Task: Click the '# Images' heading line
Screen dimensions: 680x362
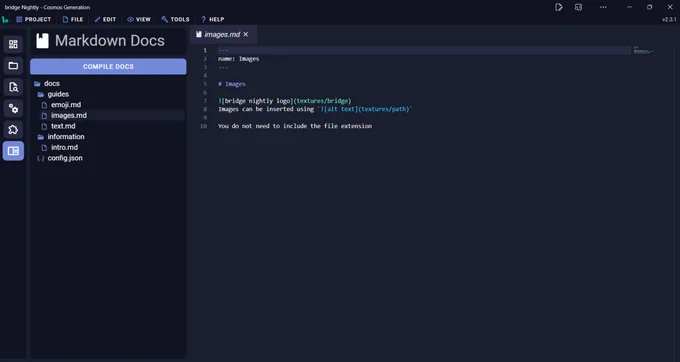Action: 232,84
